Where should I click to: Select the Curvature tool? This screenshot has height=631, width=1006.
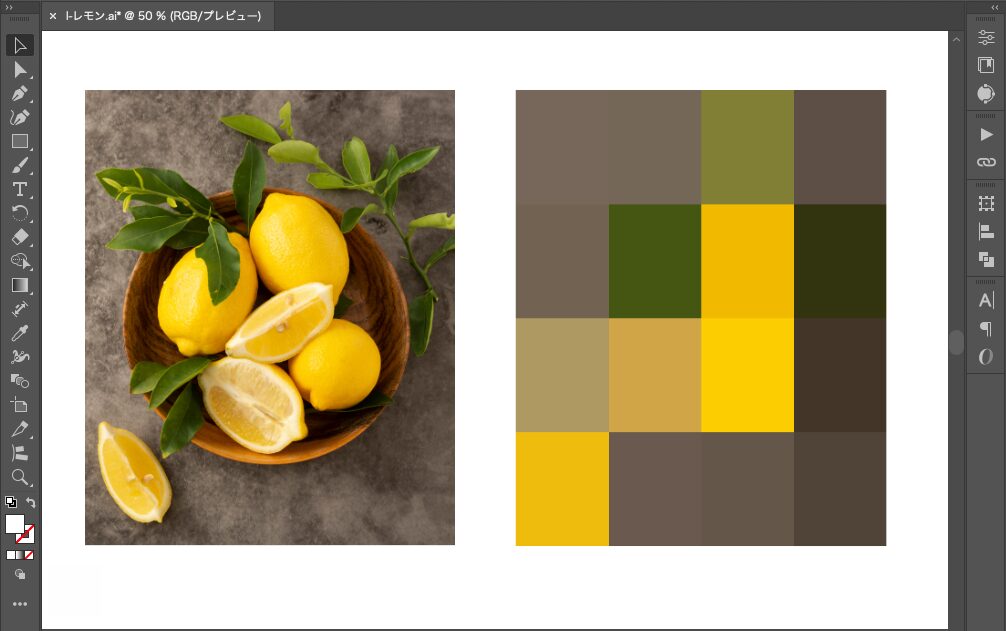(x=20, y=117)
